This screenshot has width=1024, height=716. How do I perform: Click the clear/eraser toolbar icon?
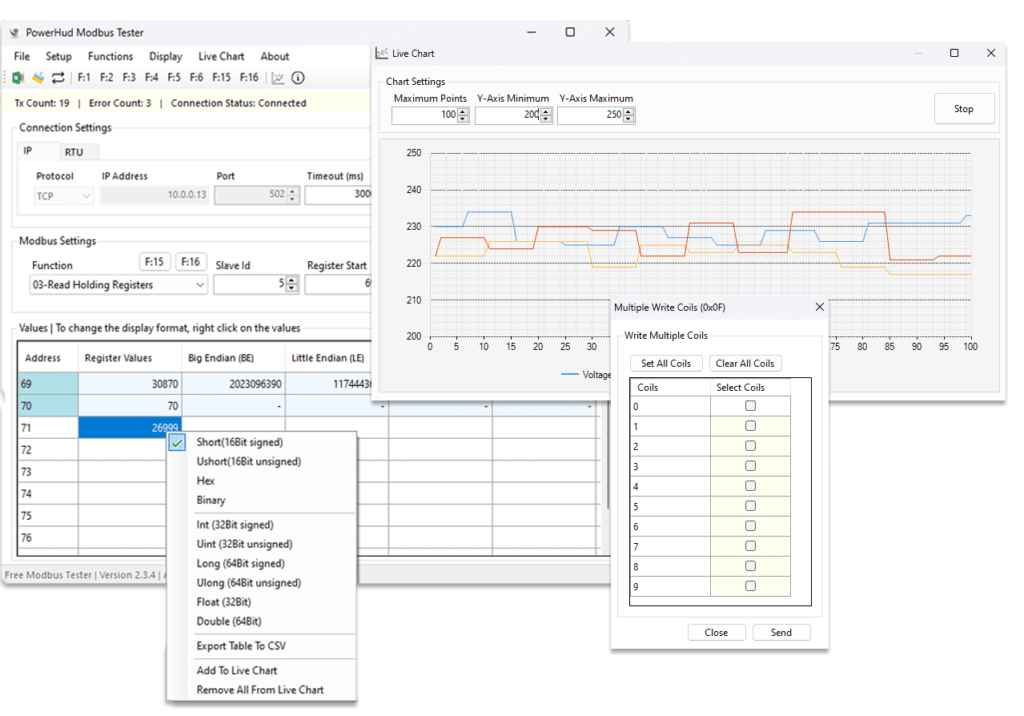click(x=38, y=78)
